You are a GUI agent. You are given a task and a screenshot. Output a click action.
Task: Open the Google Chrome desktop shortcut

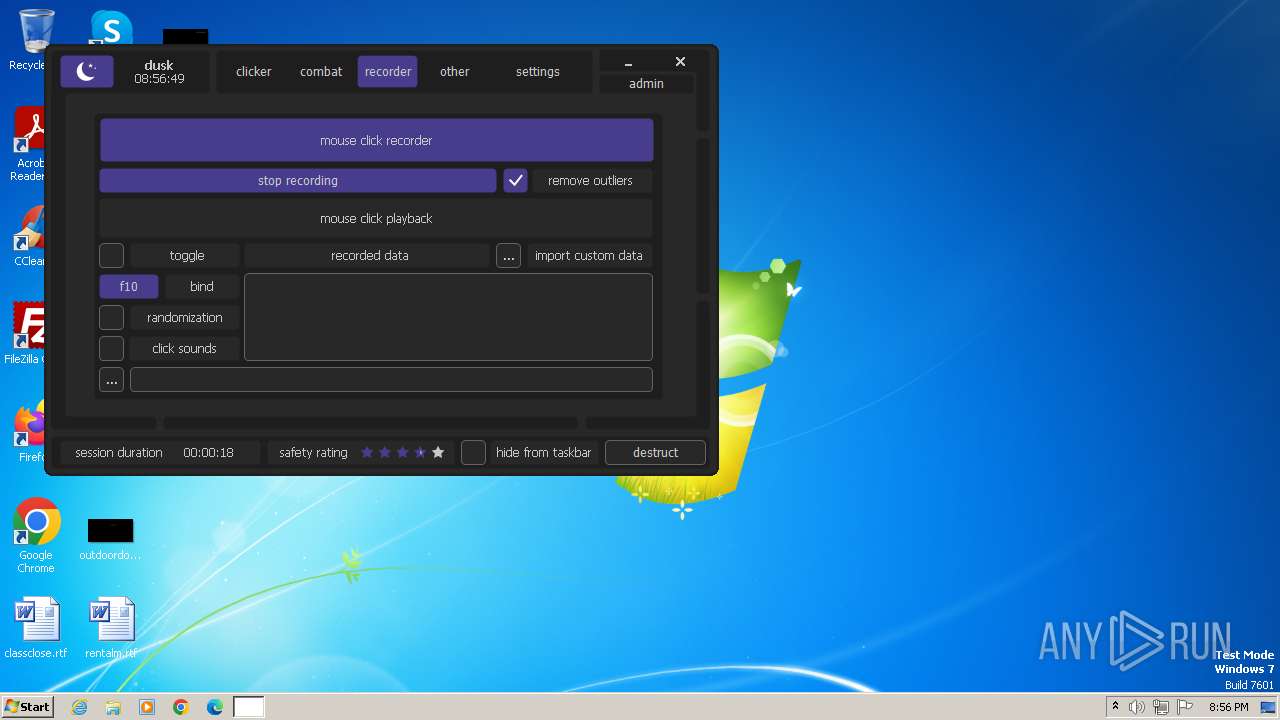coord(36,536)
